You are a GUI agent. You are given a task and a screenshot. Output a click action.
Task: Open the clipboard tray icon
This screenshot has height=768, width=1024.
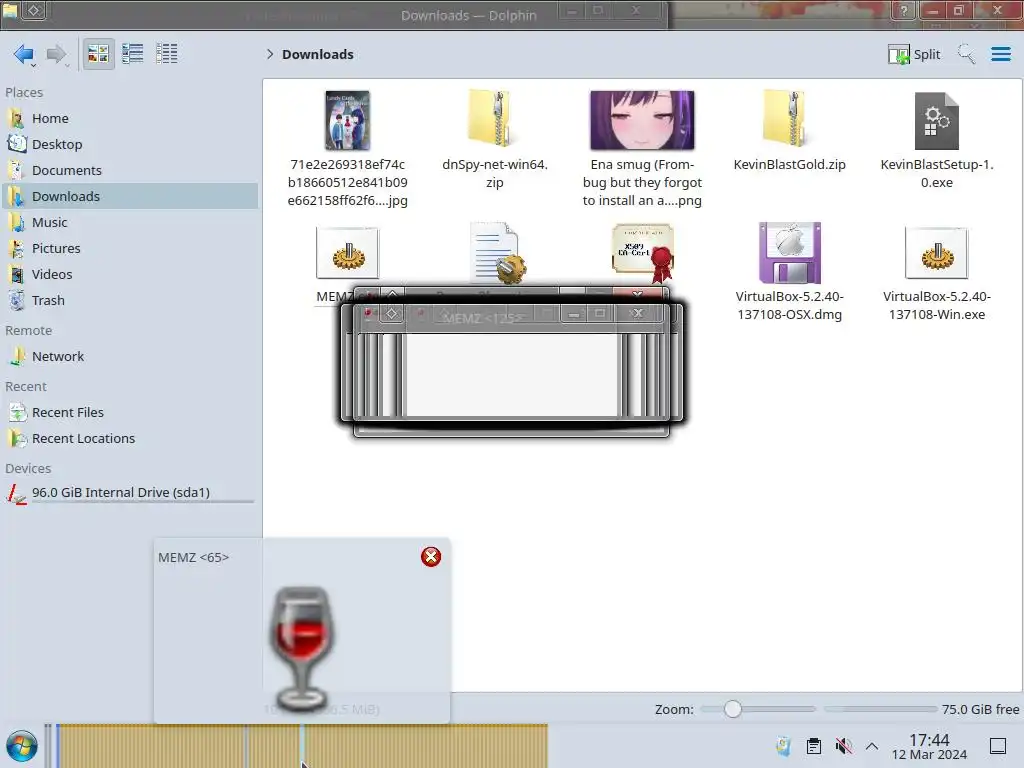coord(814,746)
